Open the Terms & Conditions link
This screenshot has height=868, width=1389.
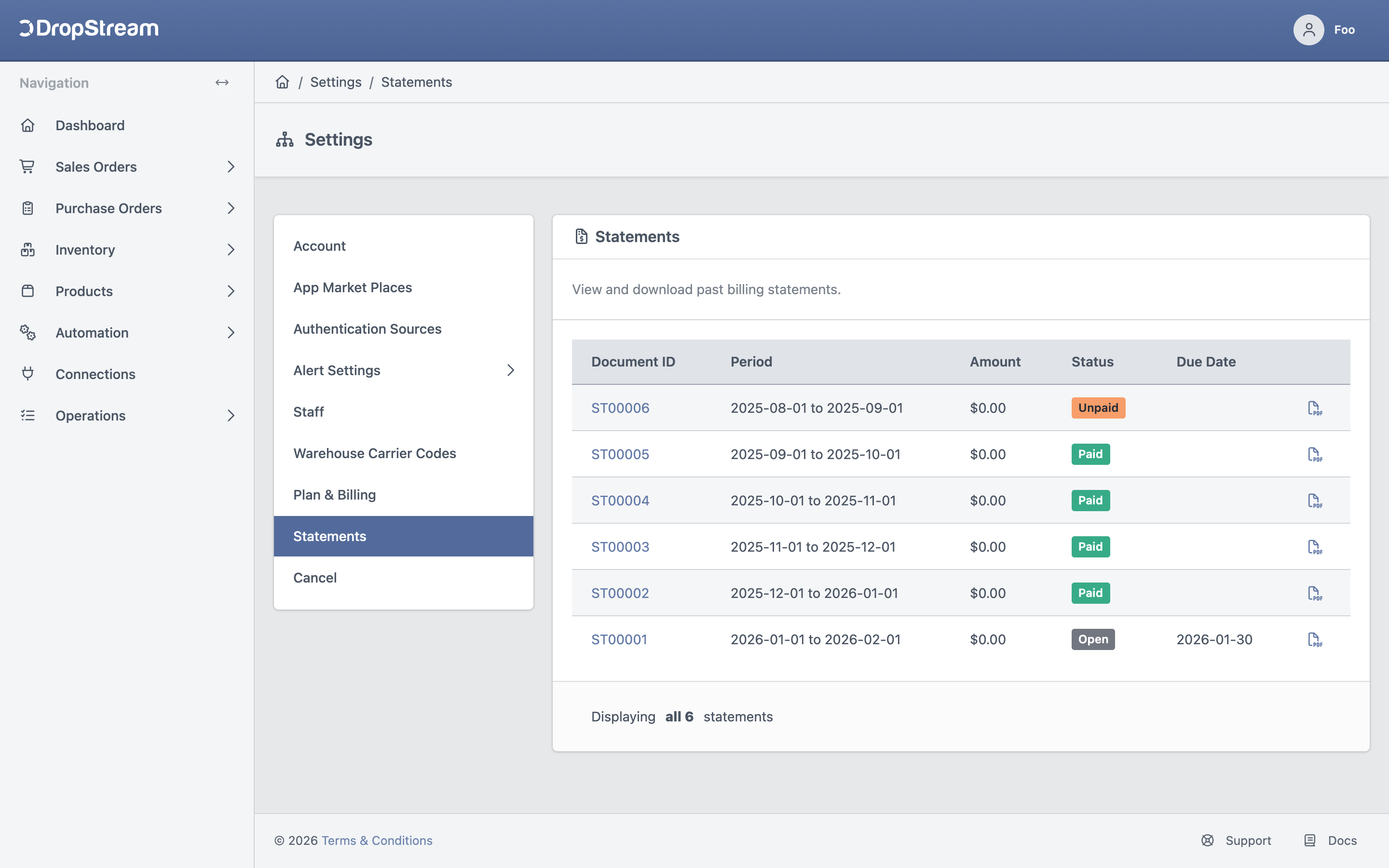pos(377,841)
